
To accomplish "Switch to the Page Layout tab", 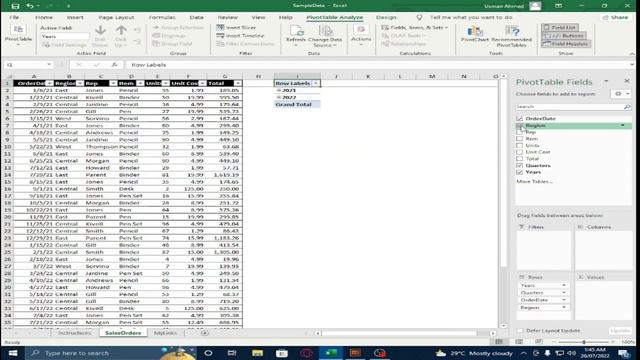I will [116, 18].
